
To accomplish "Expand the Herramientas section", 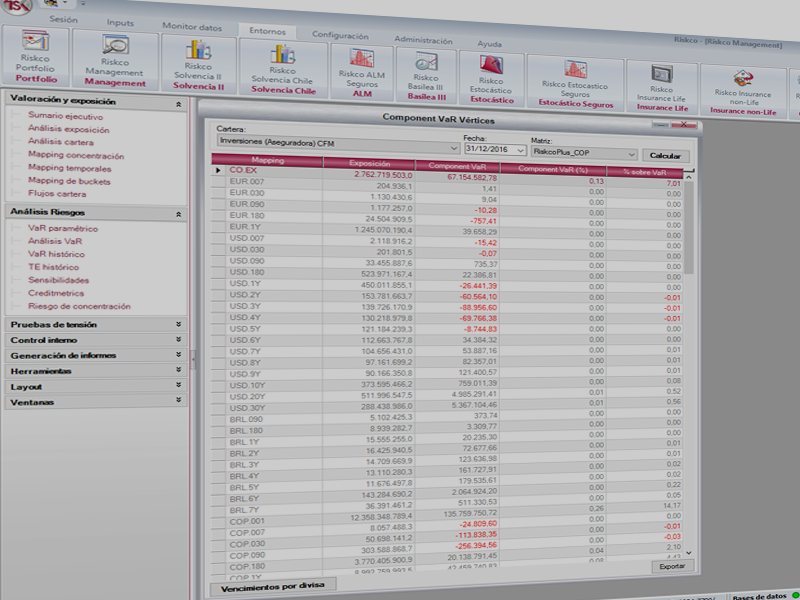I will click(x=178, y=369).
